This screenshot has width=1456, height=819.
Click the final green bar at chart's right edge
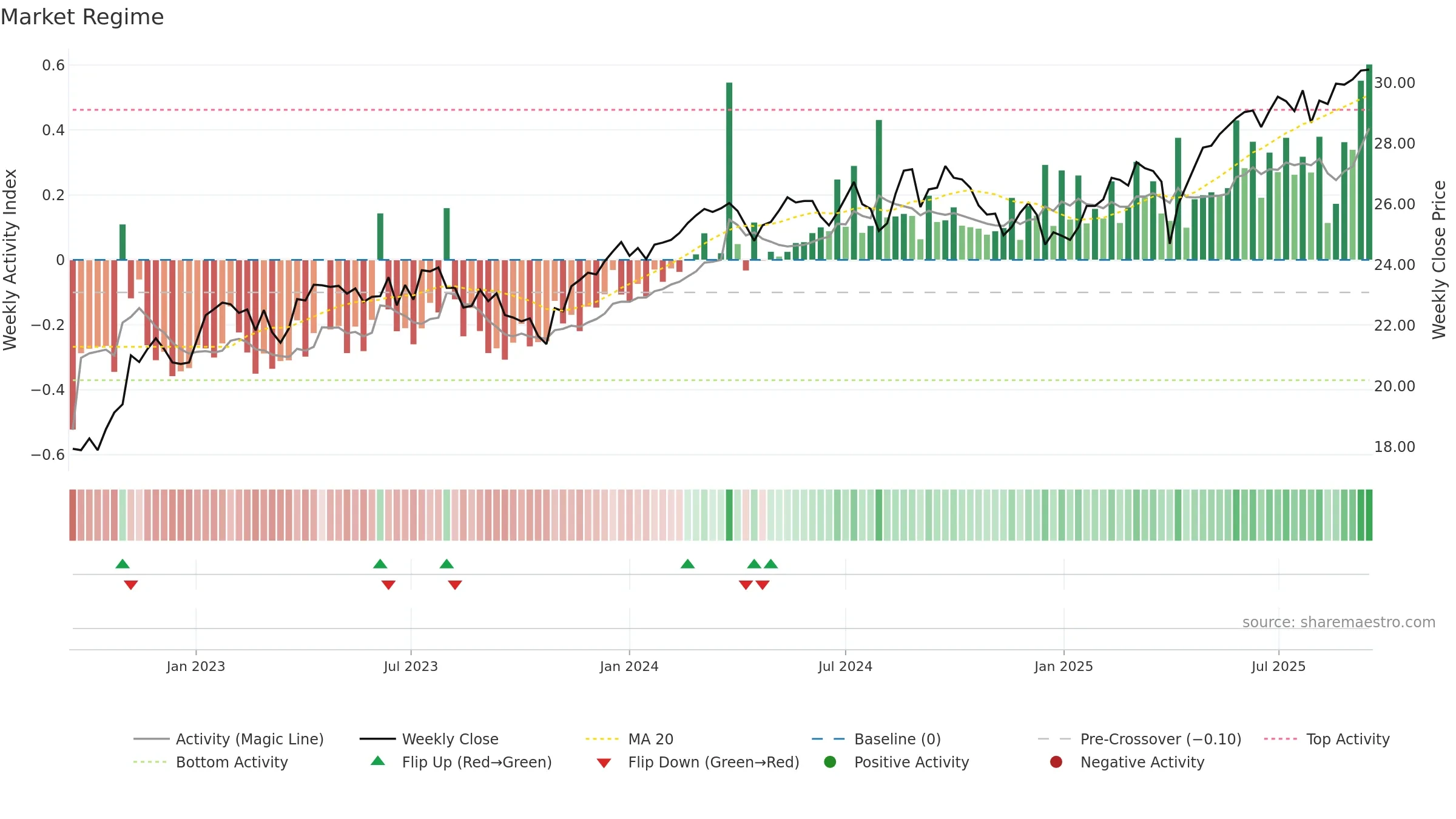click(1369, 162)
